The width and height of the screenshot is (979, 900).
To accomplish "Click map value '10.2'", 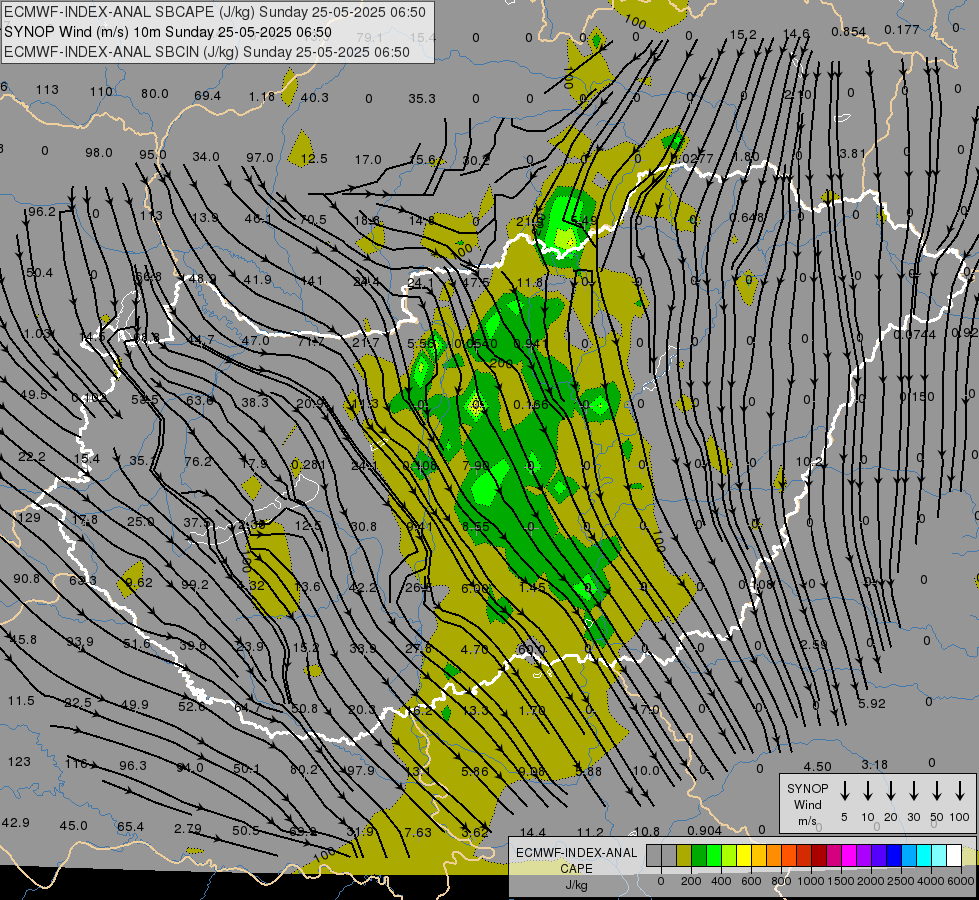I will (x=809, y=462).
